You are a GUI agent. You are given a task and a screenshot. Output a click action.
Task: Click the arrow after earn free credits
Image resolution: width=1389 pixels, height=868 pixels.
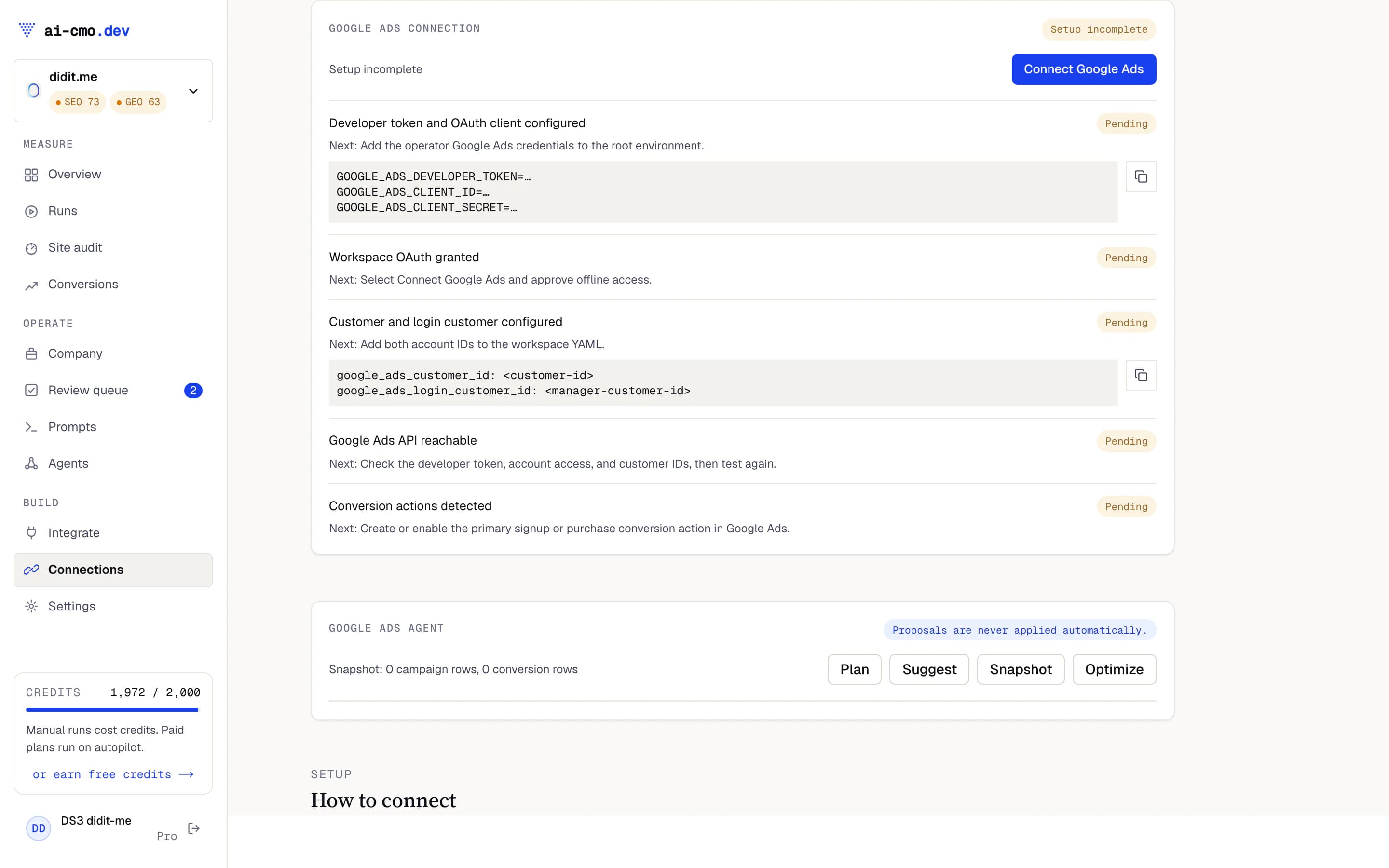(186, 775)
